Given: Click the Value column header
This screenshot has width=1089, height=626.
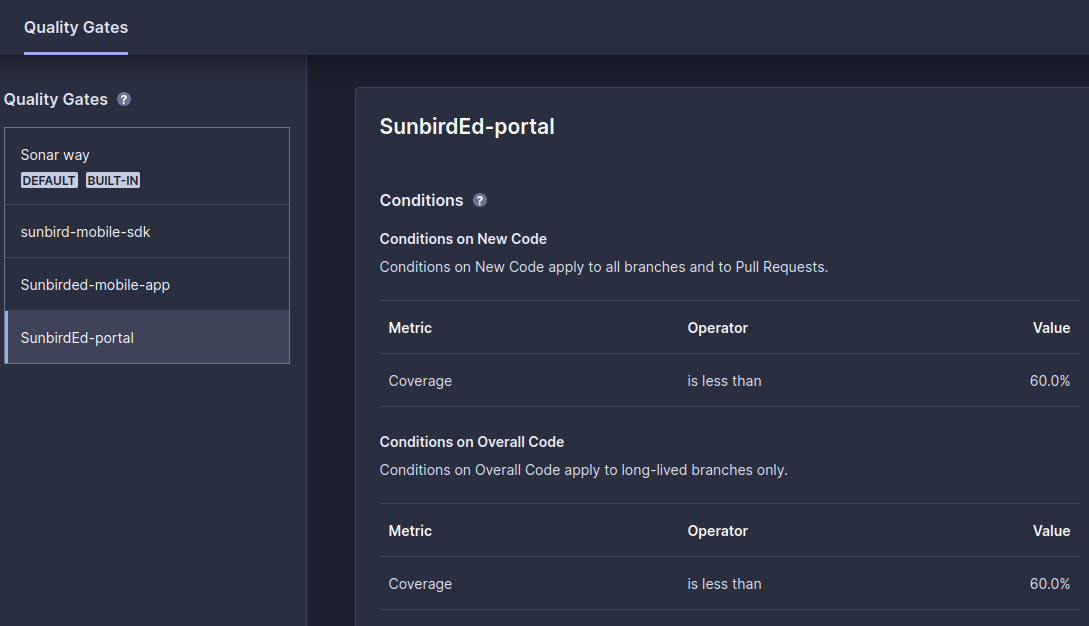Looking at the screenshot, I should coord(1051,327).
